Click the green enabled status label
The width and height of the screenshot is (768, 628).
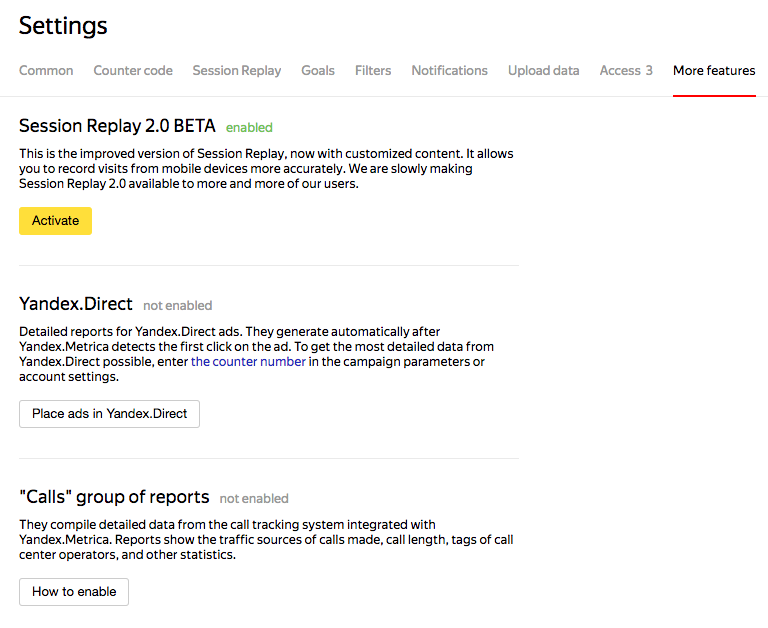pyautogui.click(x=249, y=127)
